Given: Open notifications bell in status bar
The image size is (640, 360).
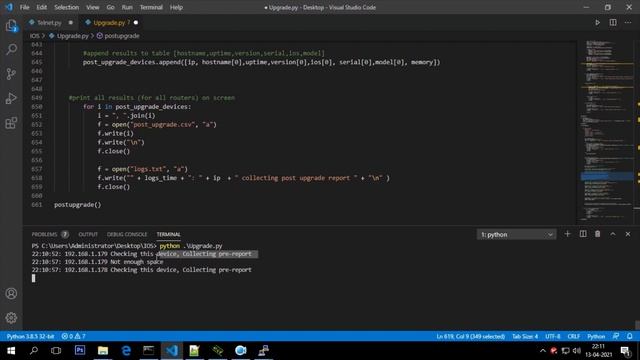Looking at the screenshot, I should tap(630, 336).
